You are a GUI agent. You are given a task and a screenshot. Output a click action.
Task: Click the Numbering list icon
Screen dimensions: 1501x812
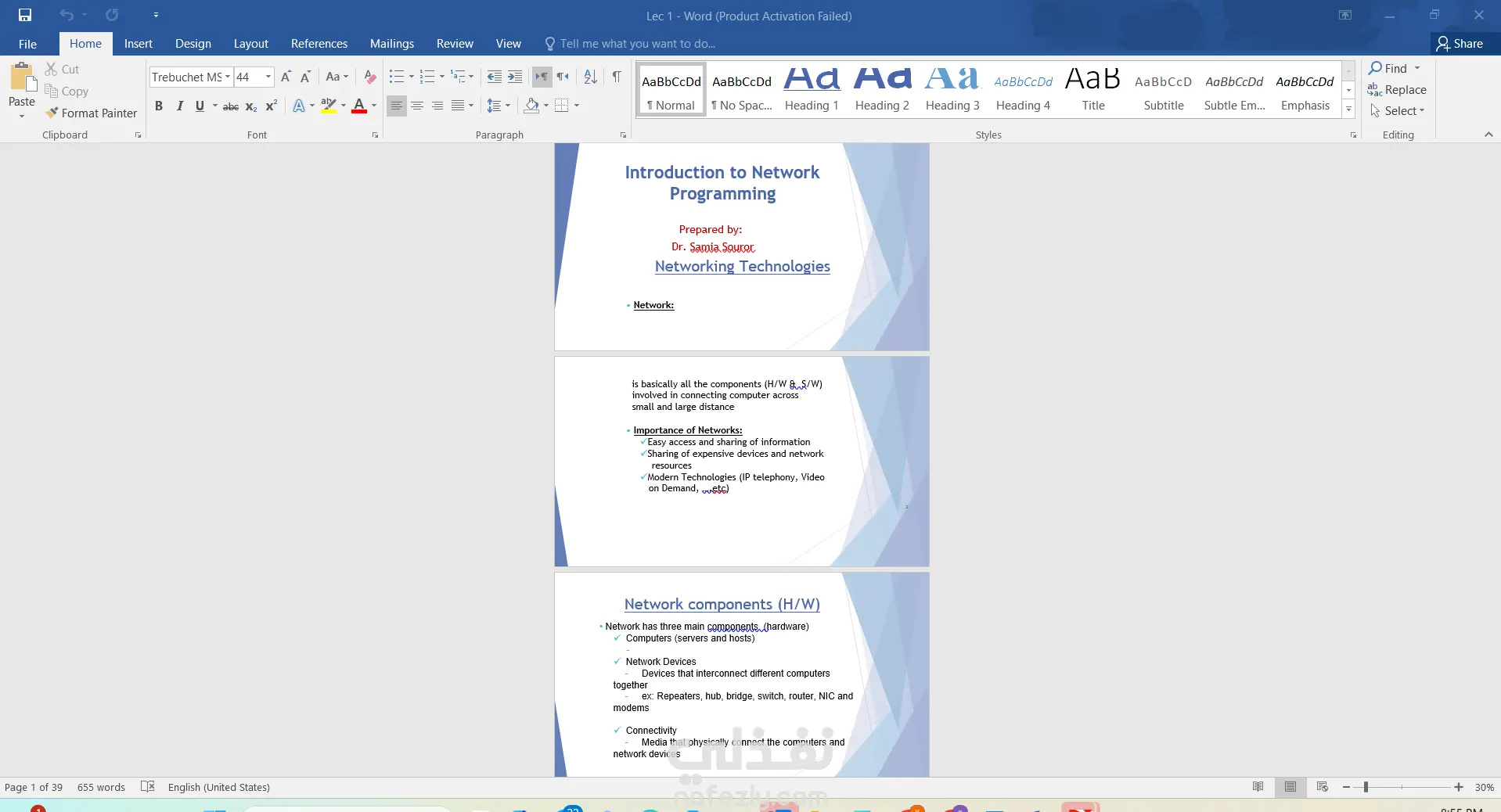[427, 77]
